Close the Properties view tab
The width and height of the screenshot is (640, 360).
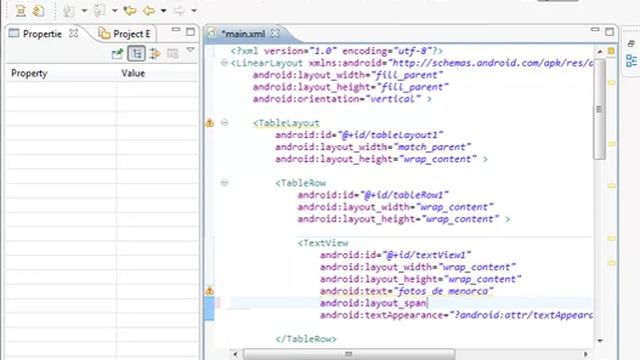73,33
